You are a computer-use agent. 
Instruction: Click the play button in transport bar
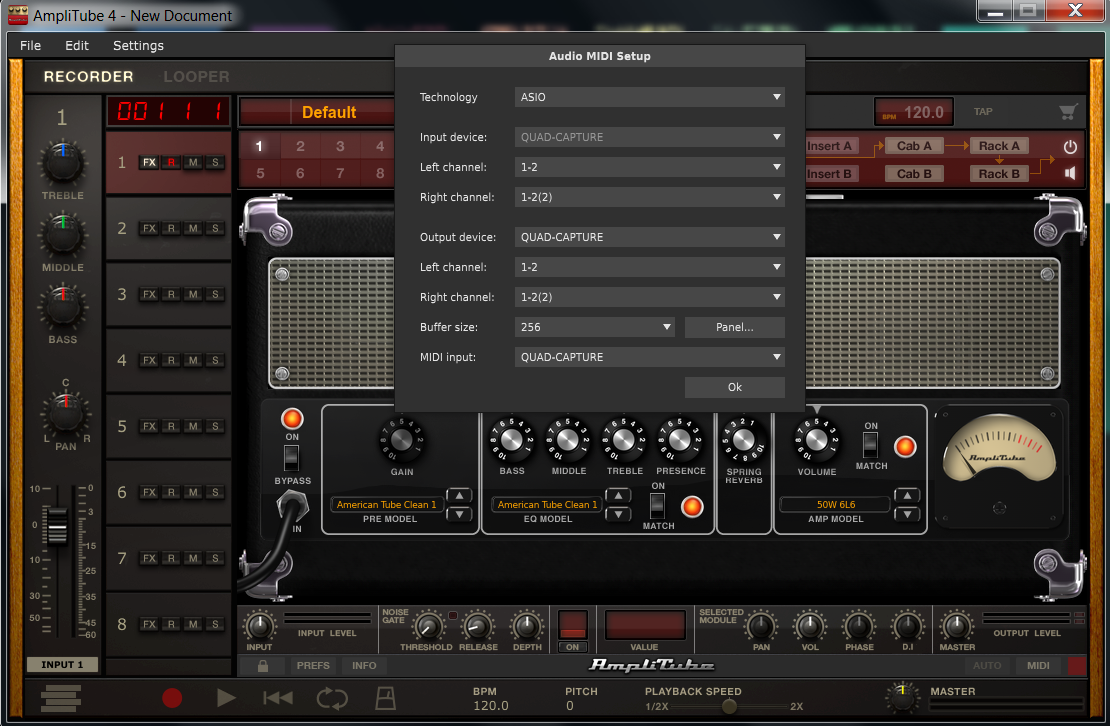pos(227,698)
